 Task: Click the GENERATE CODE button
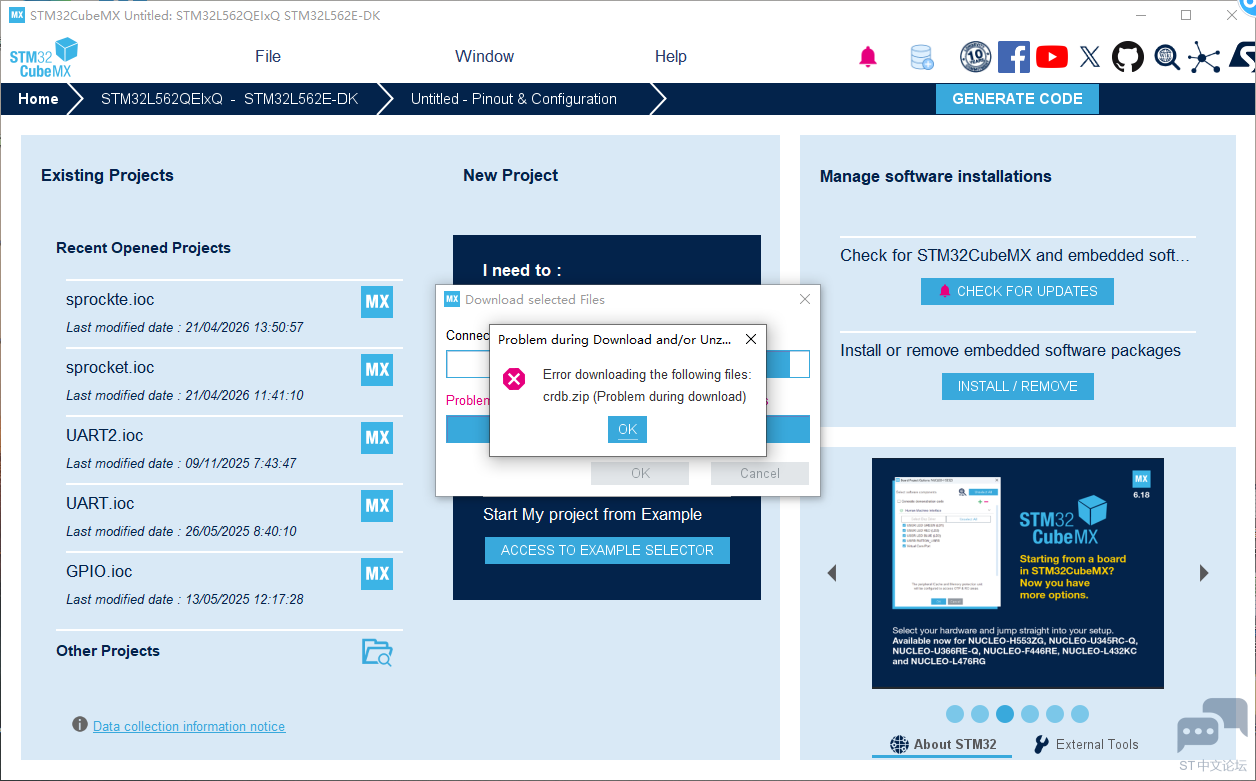point(1017,99)
